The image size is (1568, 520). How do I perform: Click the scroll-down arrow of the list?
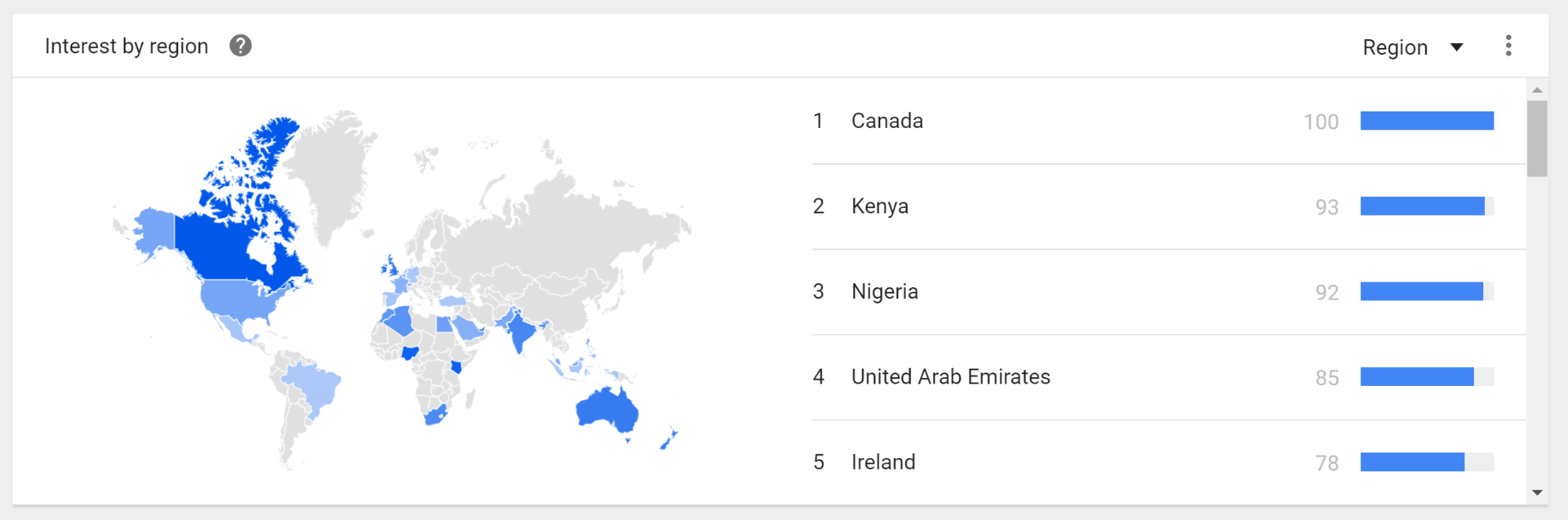(1537, 493)
